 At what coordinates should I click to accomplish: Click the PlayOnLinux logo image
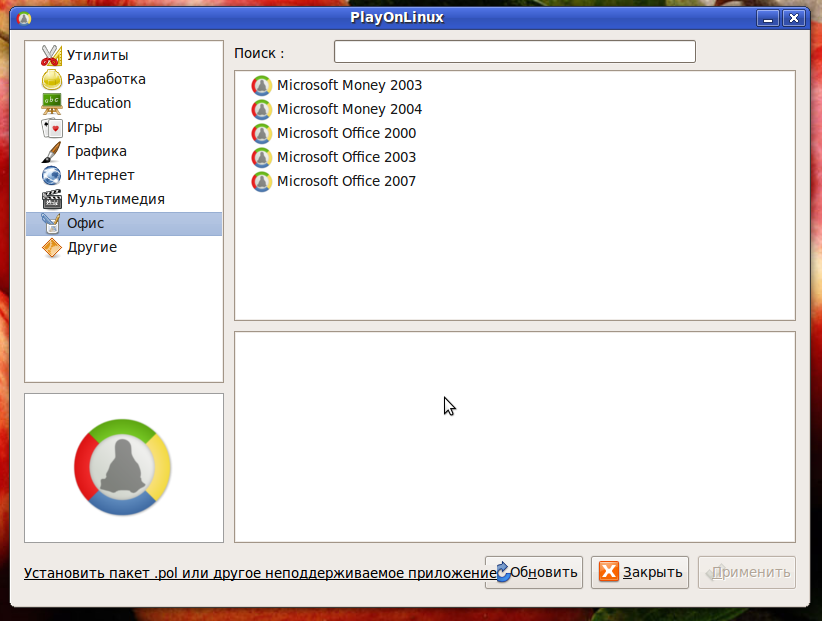pyautogui.click(x=123, y=468)
